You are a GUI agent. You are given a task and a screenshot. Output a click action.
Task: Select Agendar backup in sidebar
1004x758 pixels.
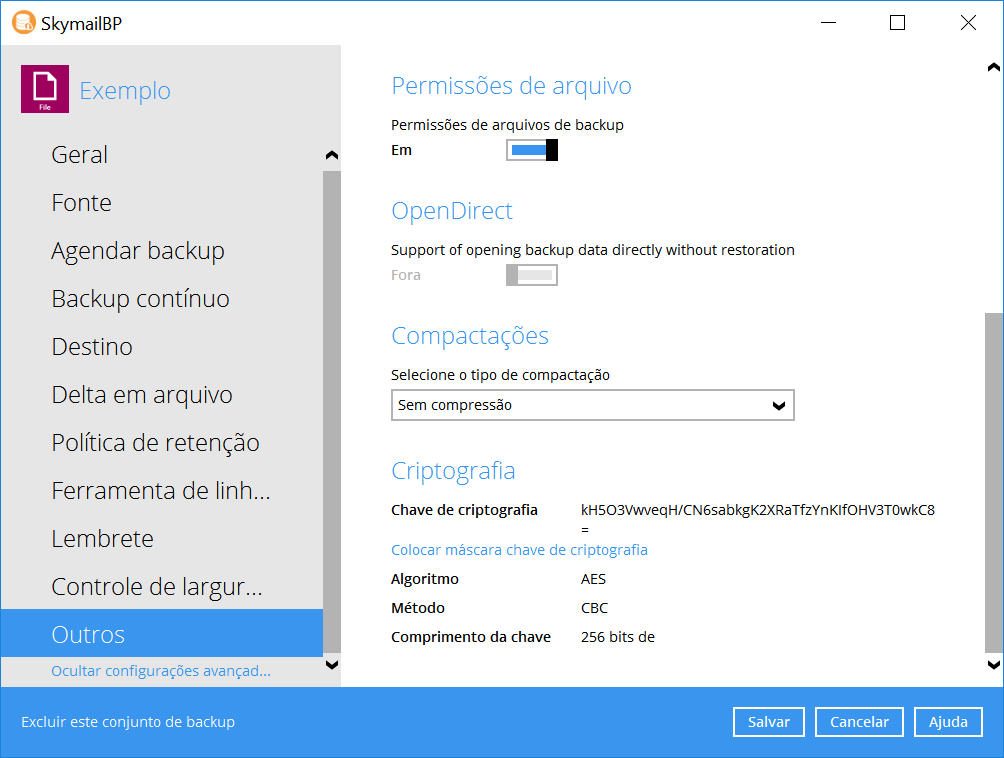(x=138, y=251)
